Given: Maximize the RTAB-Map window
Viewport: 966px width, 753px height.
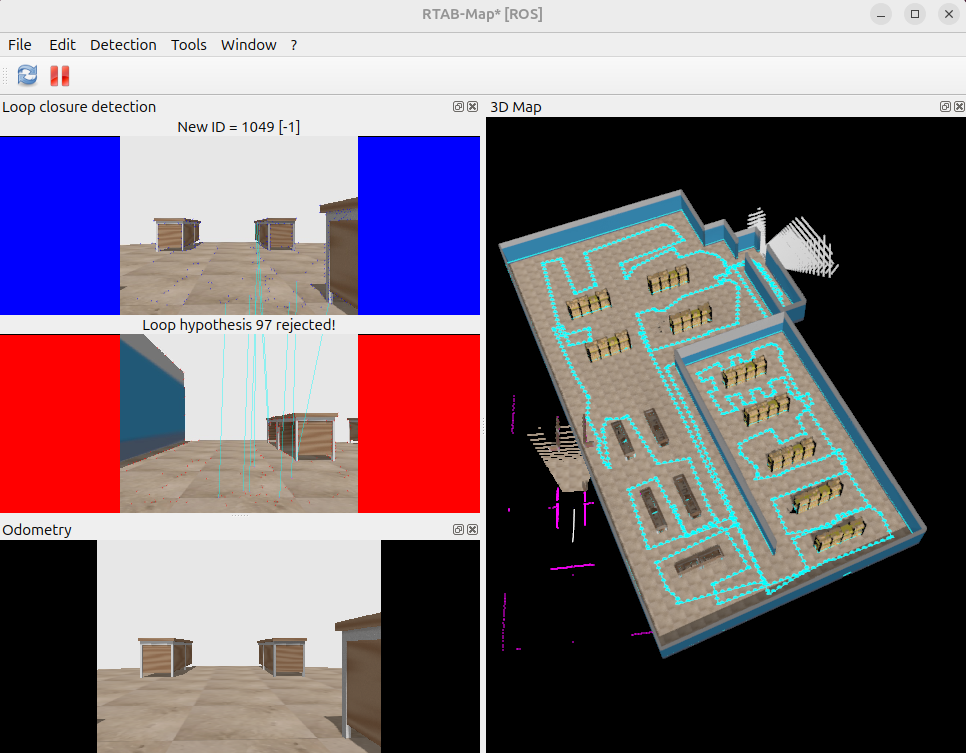Looking at the screenshot, I should tap(914, 15).
